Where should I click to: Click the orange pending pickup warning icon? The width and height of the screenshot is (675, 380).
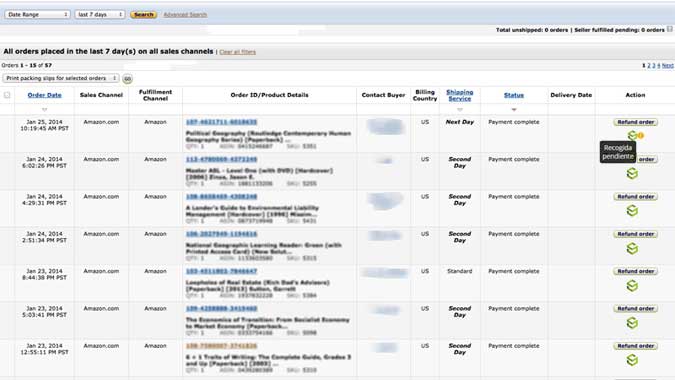tap(641, 136)
